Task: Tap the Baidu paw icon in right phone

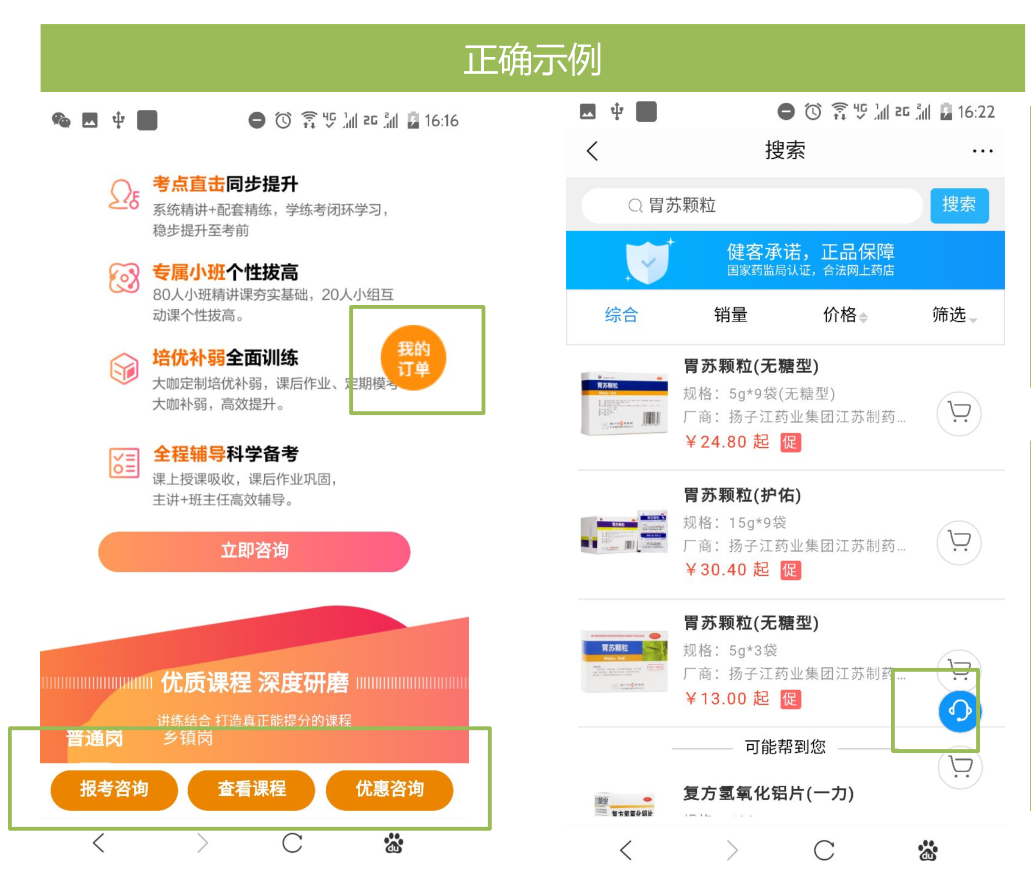Action: pos(928,850)
